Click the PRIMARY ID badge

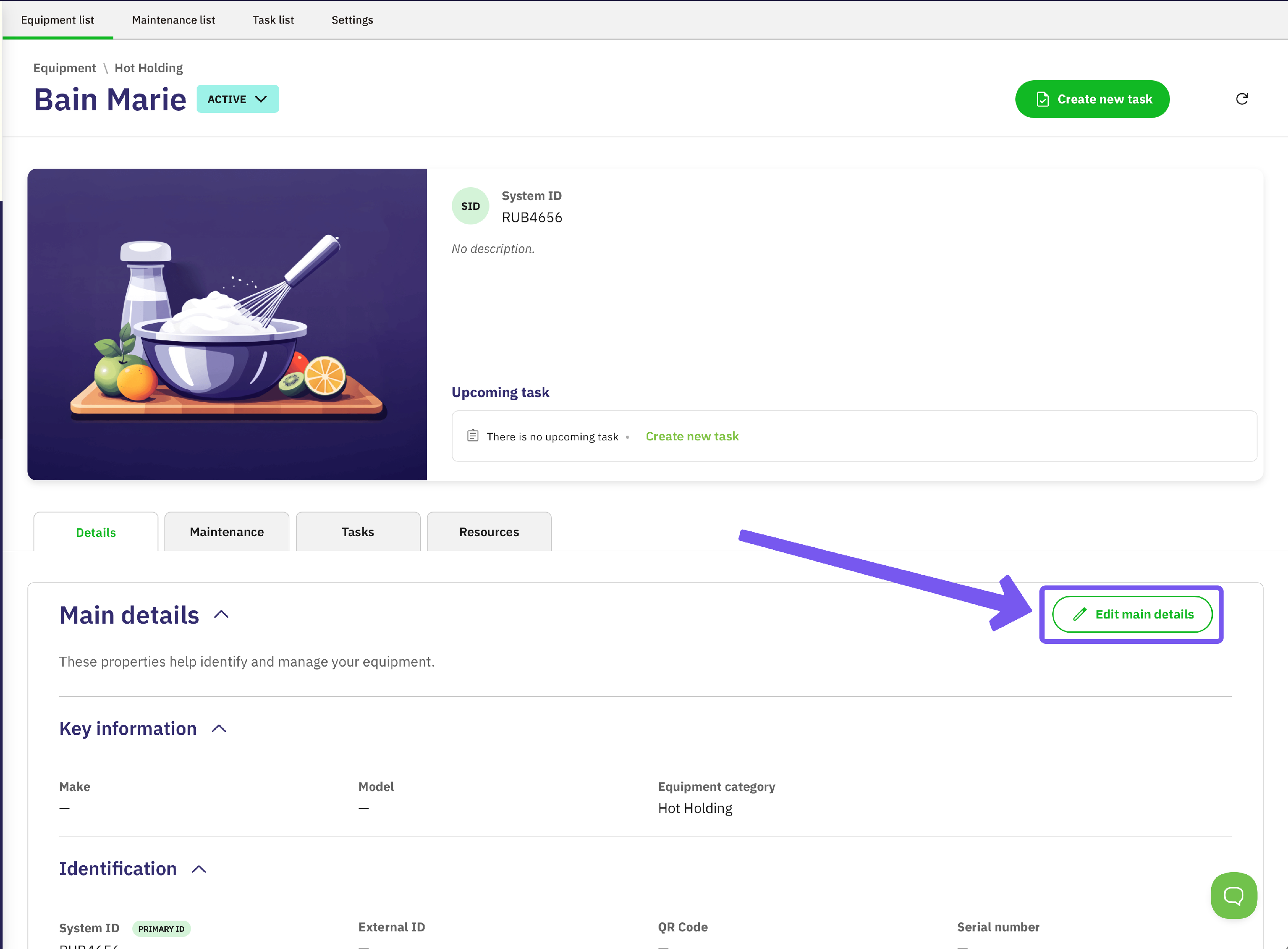[161, 928]
